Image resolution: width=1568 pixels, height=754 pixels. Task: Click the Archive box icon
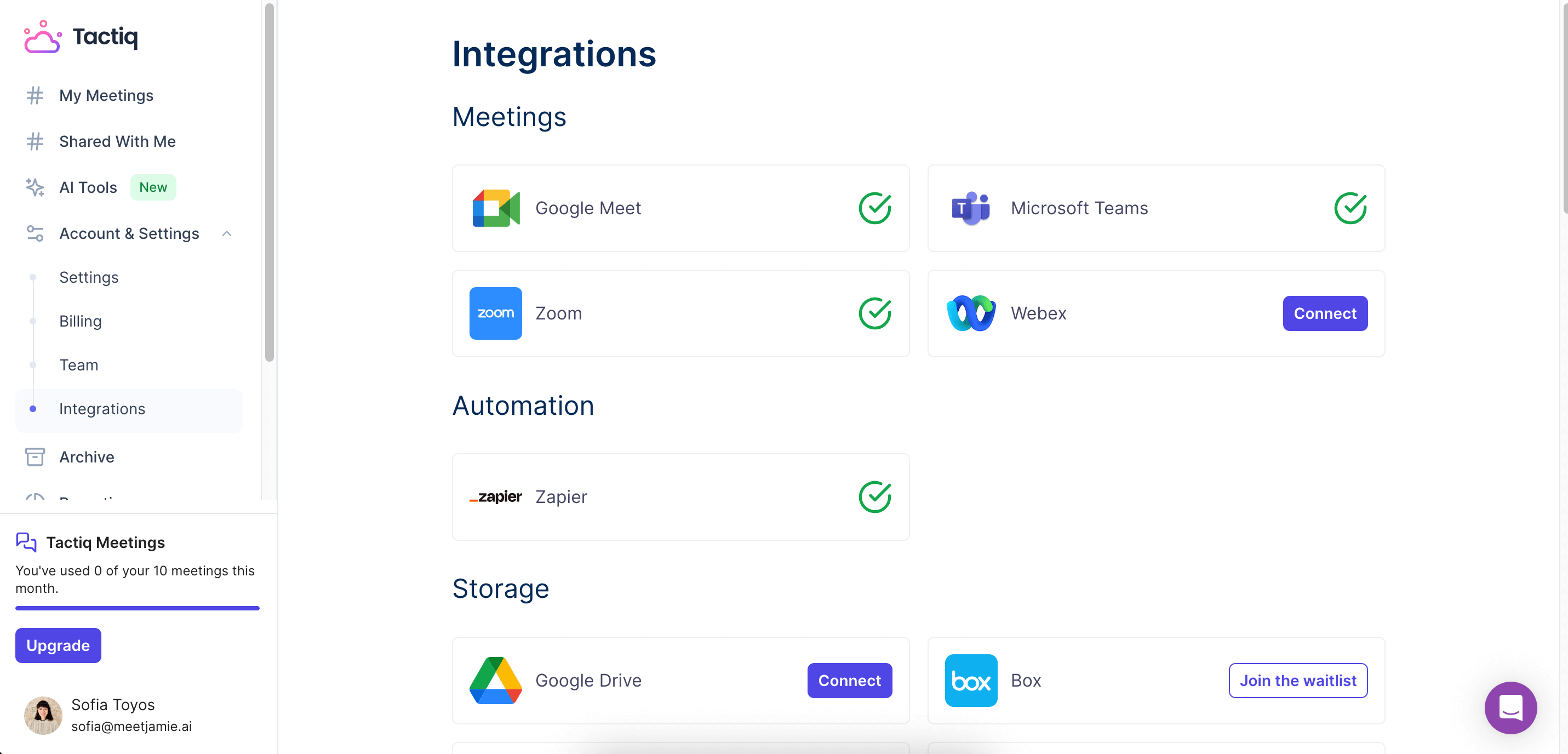(x=35, y=457)
